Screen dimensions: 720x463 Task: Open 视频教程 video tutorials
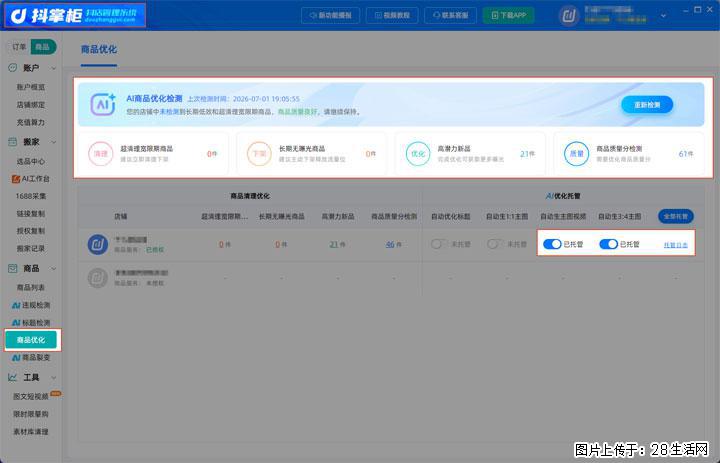392,15
